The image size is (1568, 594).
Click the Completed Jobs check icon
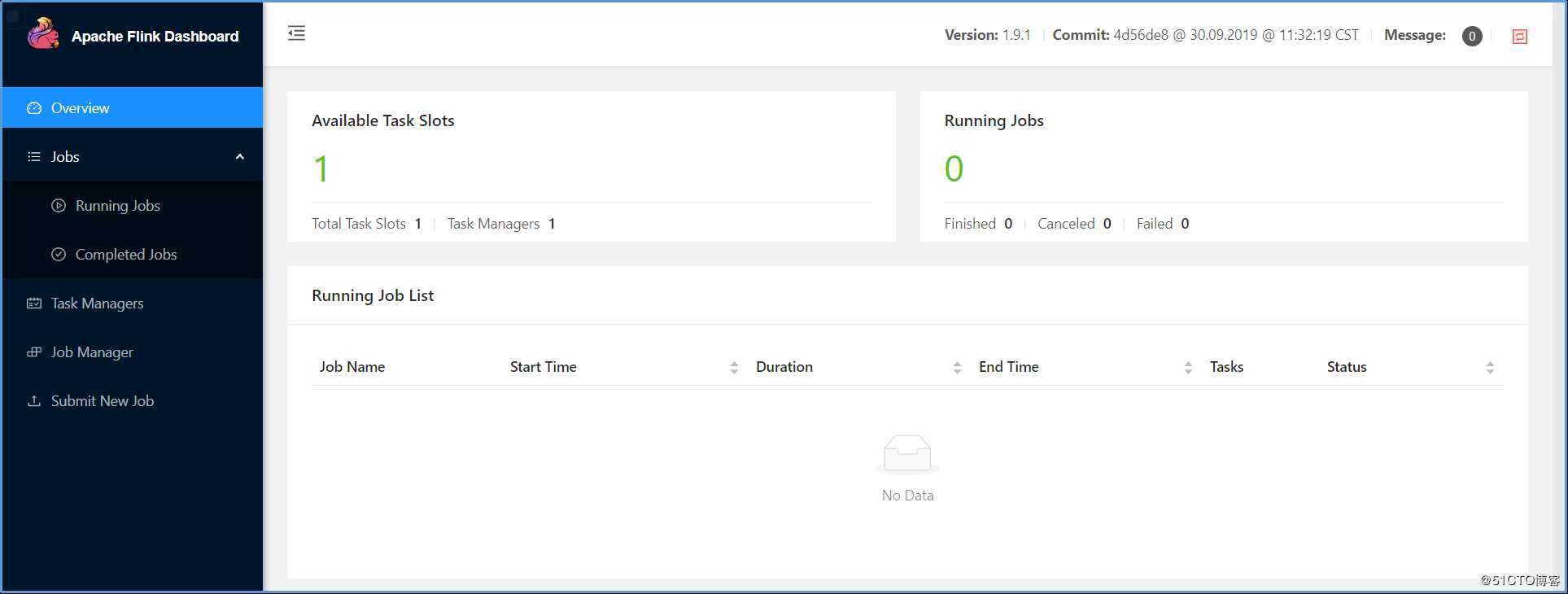point(59,255)
